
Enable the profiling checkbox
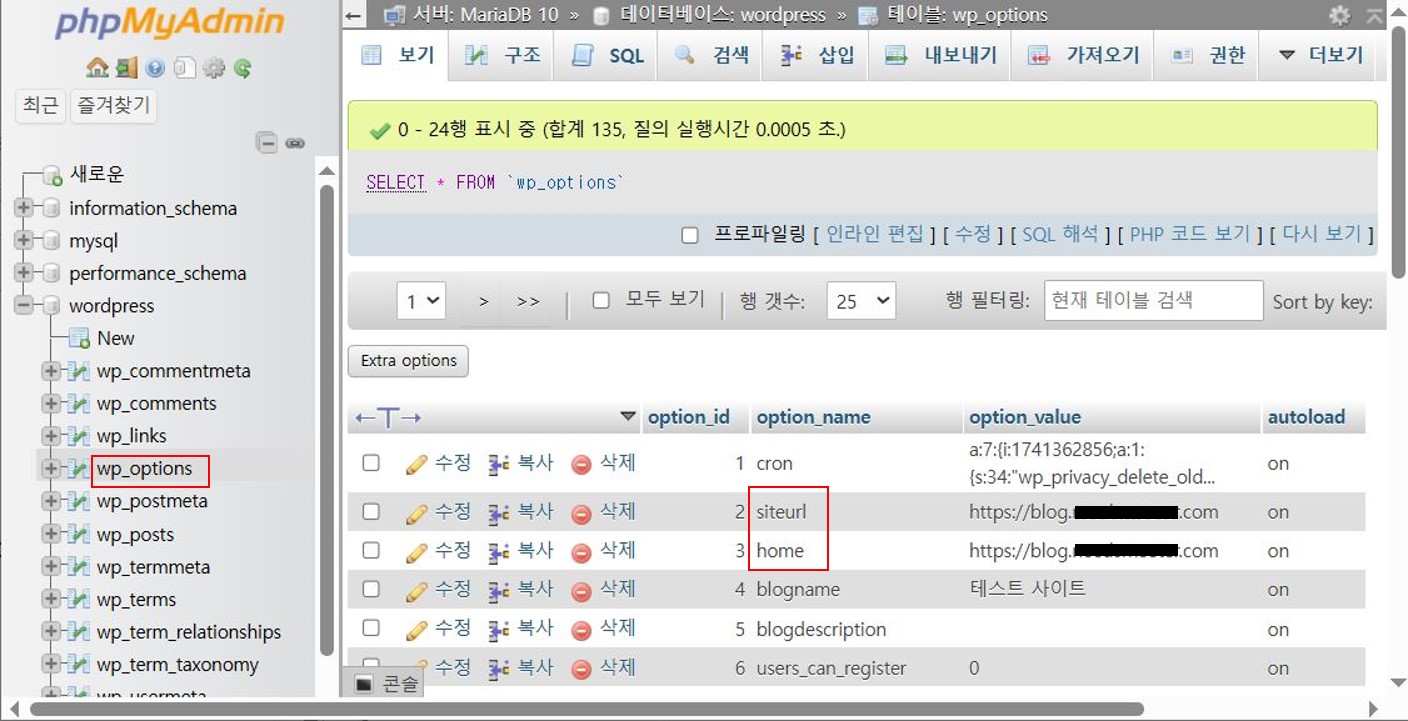click(689, 236)
